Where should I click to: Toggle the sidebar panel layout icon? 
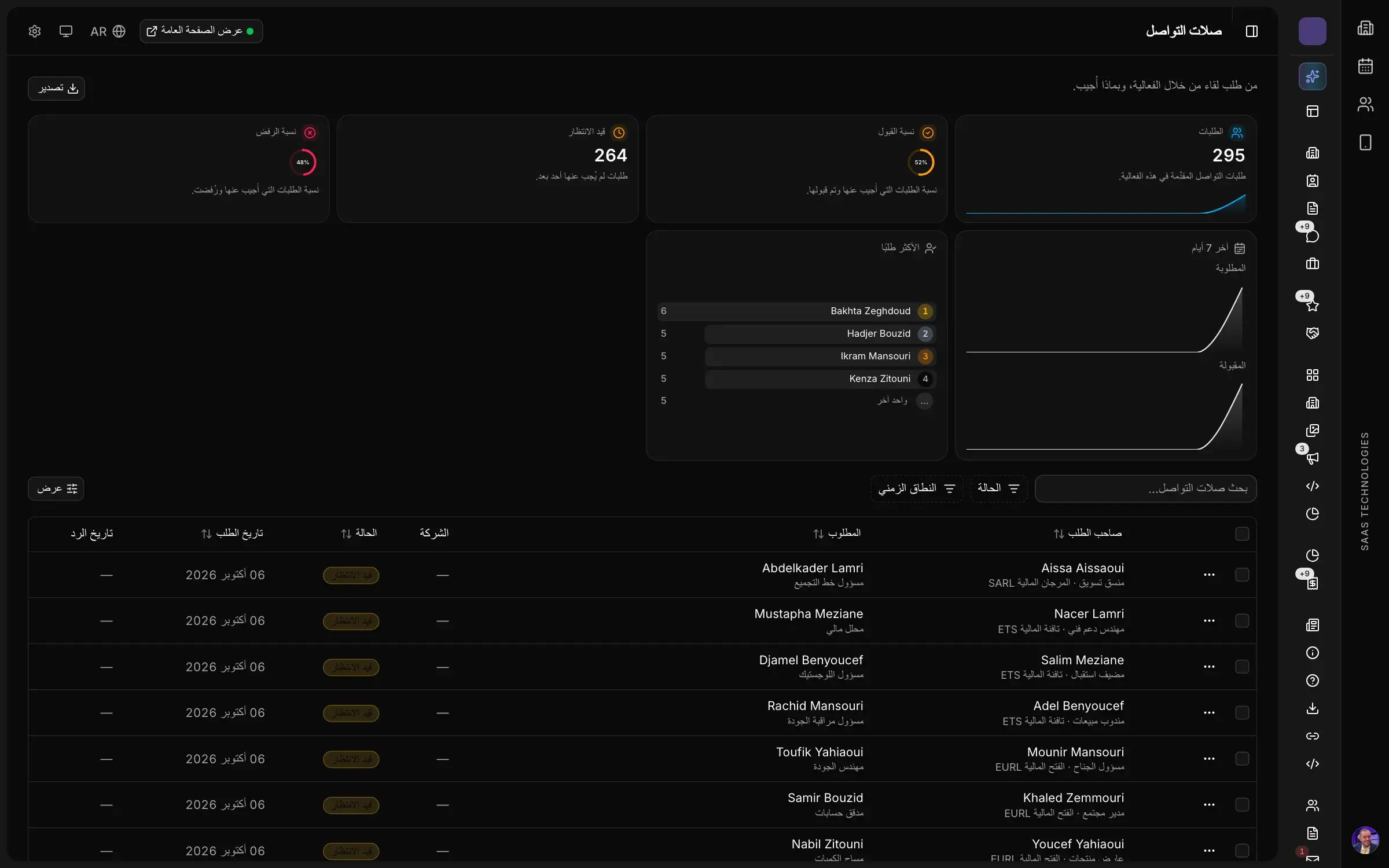[1252, 31]
